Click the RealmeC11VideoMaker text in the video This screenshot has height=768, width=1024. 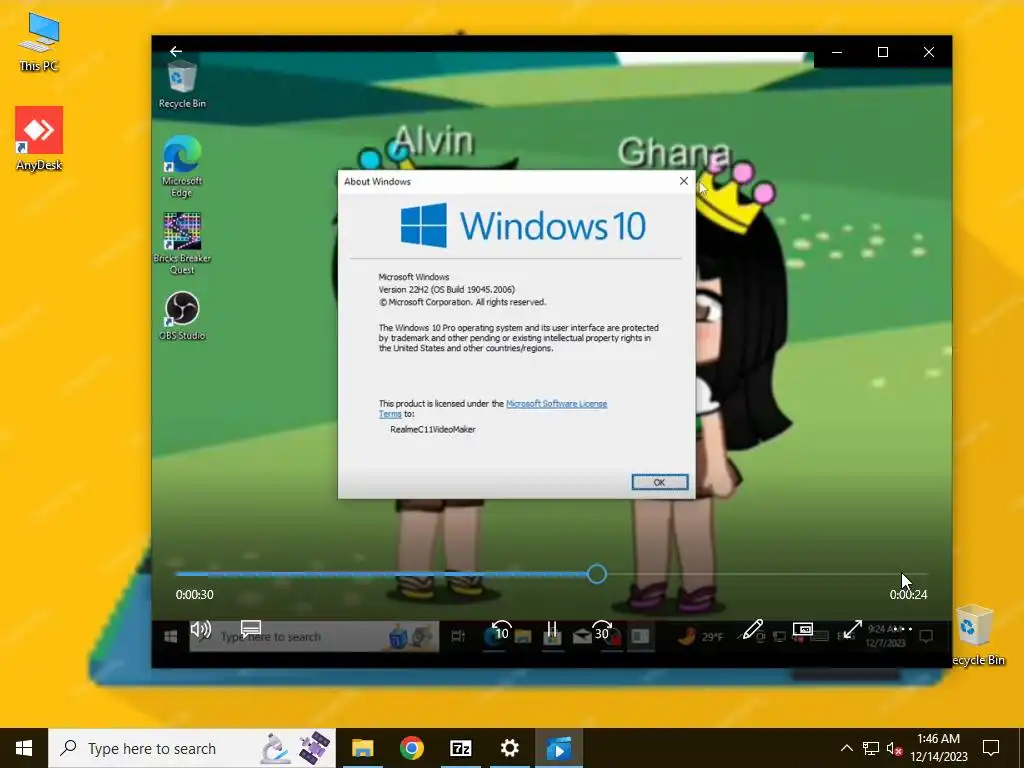point(433,429)
